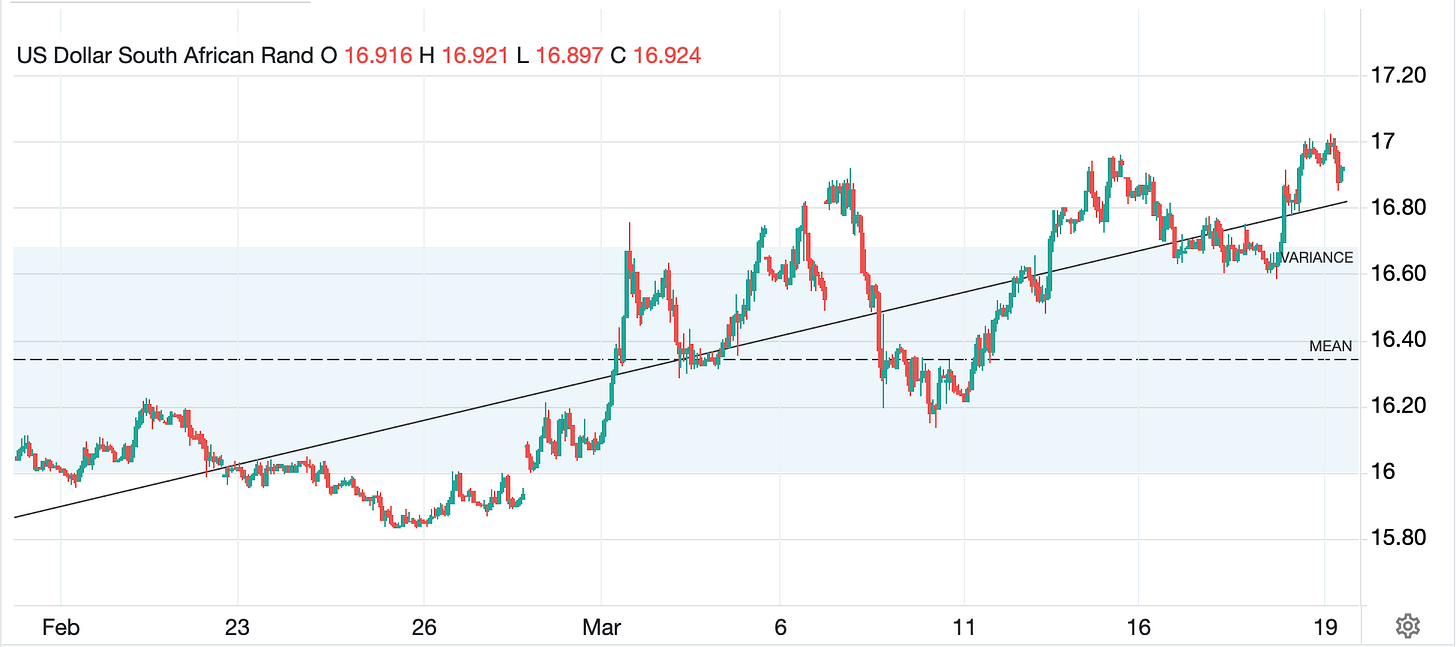Click the 15.80 price axis label

pyautogui.click(x=1399, y=538)
